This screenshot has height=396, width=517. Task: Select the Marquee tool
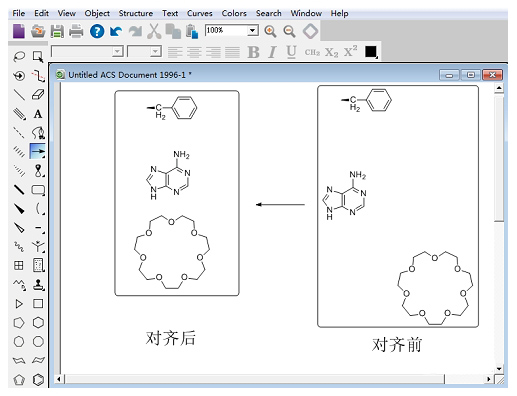38,57
